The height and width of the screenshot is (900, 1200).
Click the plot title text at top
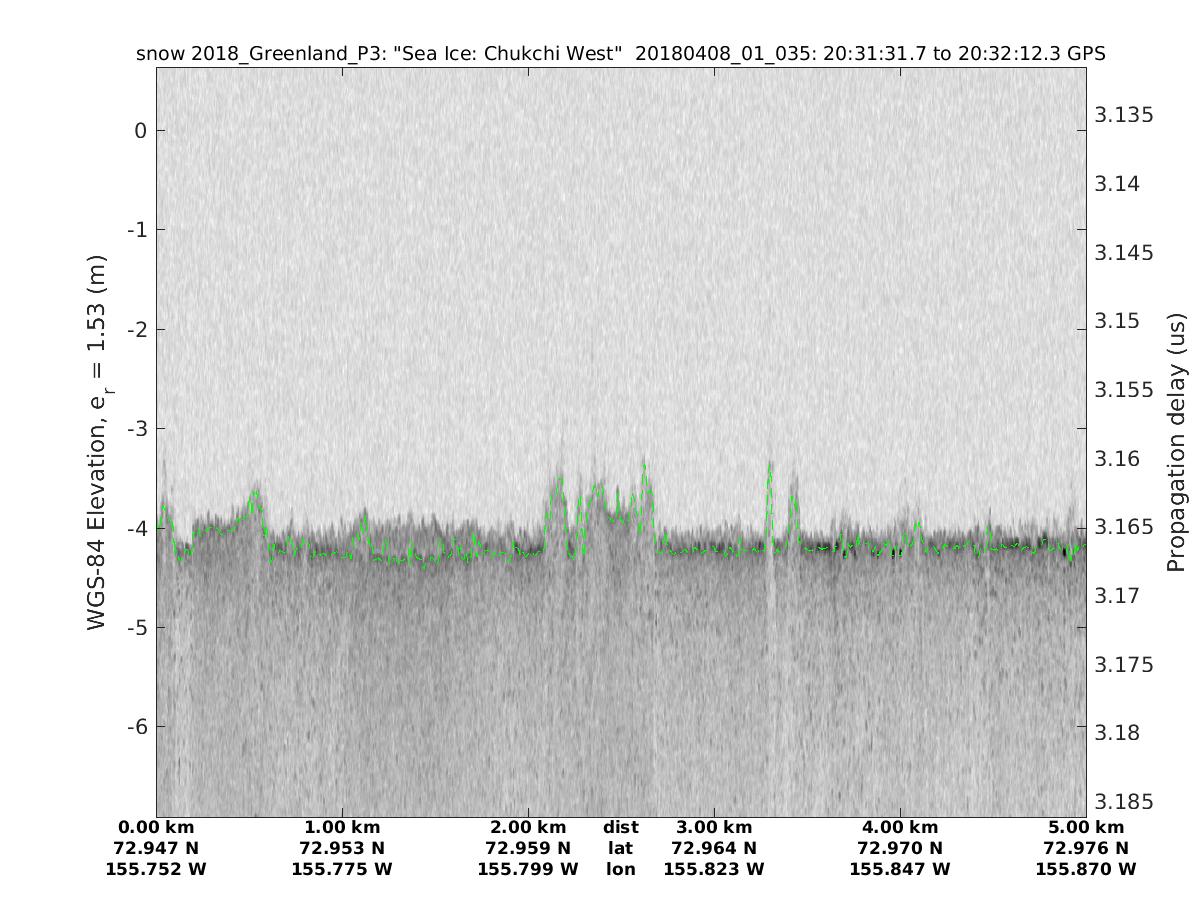coord(620,54)
